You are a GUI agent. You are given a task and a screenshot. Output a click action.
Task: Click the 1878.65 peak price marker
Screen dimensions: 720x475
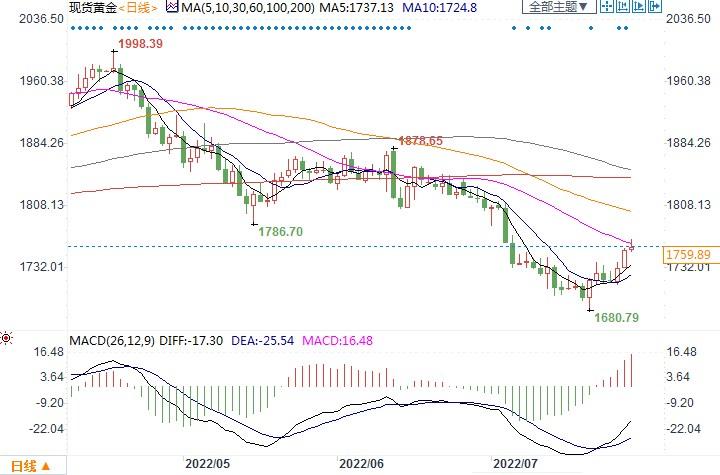click(x=420, y=141)
